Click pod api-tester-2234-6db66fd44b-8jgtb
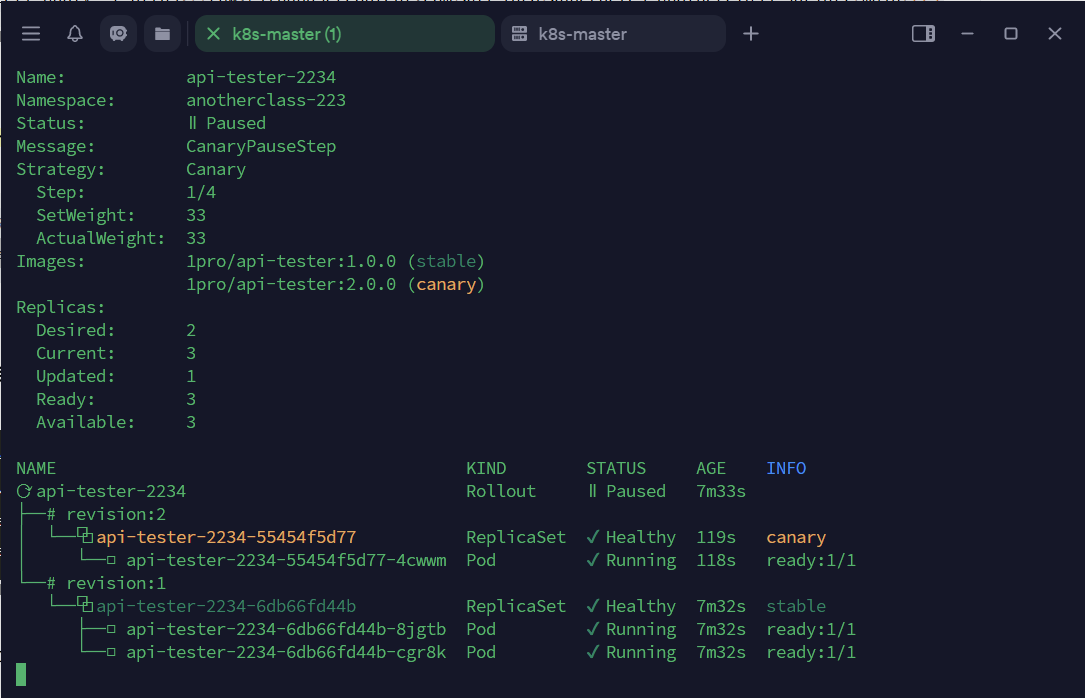This screenshot has width=1085, height=698. click(286, 629)
